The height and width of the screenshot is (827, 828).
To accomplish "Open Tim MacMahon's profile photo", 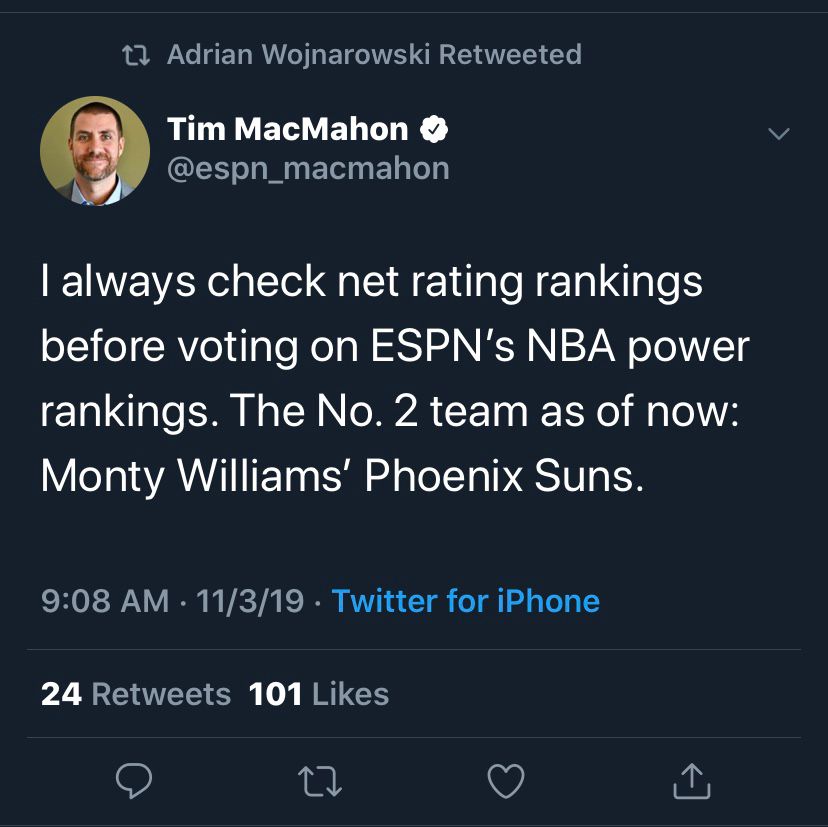I will tap(94, 151).
